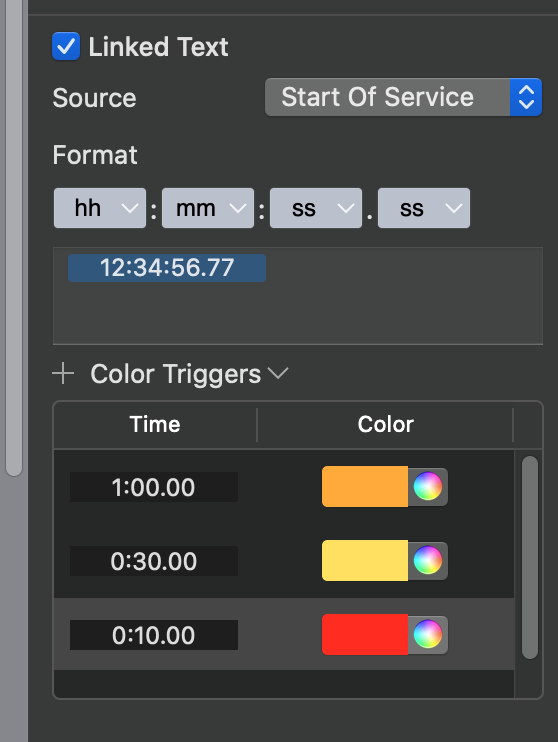Open color wheel for the yellow trigger

428,560
